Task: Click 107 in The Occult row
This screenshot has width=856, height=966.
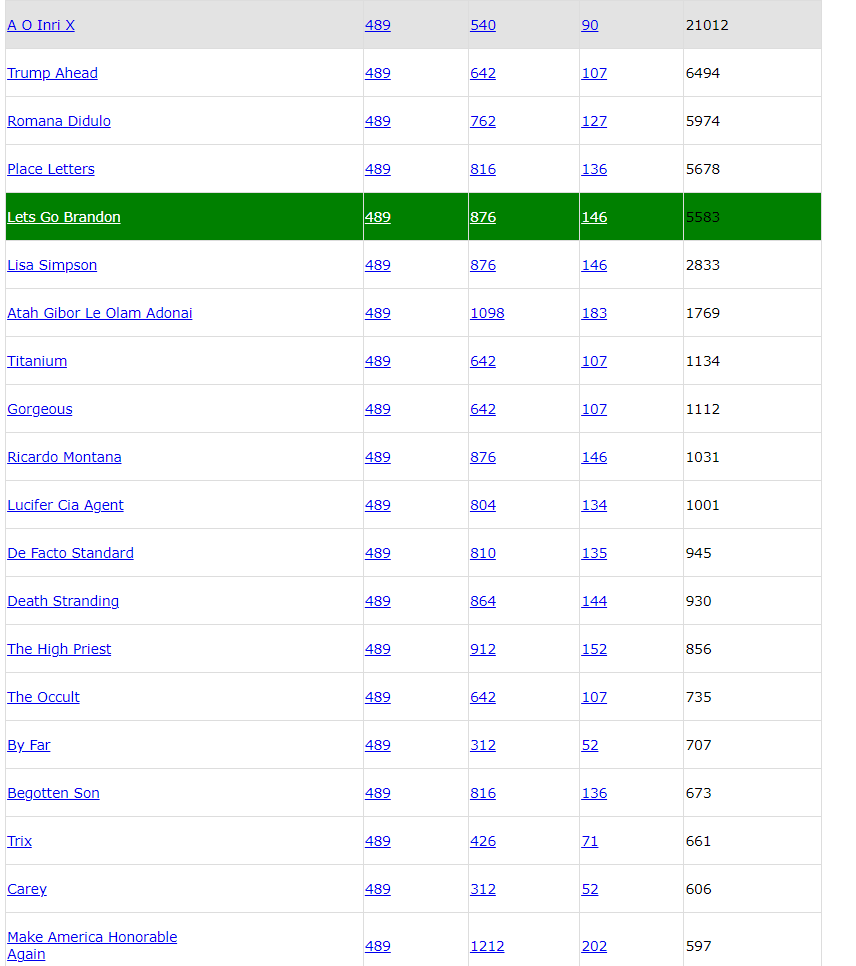Action: [x=594, y=698]
